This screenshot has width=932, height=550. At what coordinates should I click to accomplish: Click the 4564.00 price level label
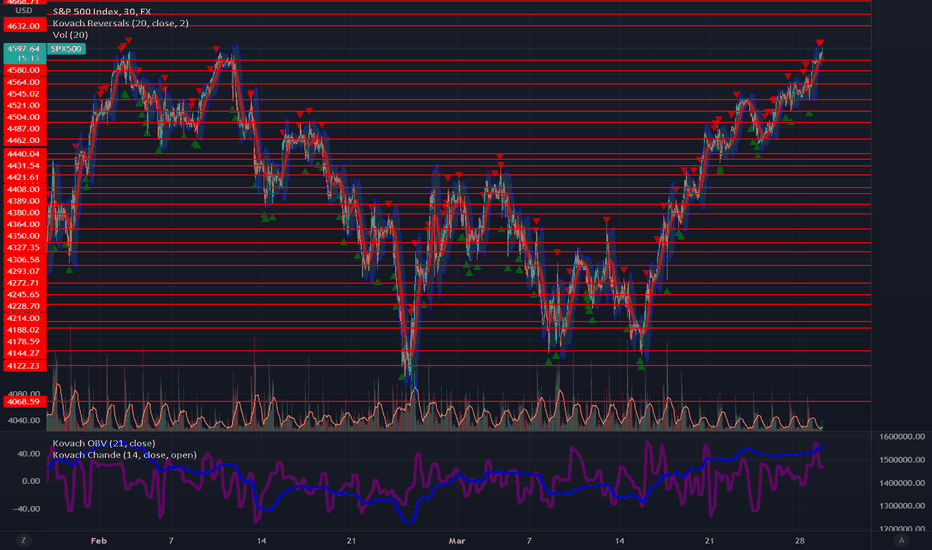pos(24,82)
